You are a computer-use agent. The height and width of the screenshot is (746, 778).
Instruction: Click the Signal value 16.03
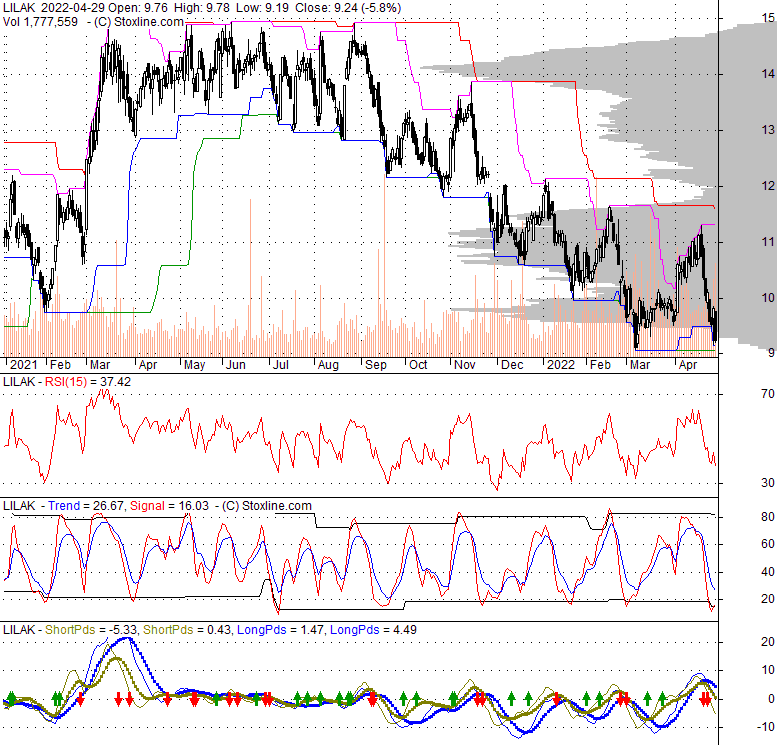[194, 506]
